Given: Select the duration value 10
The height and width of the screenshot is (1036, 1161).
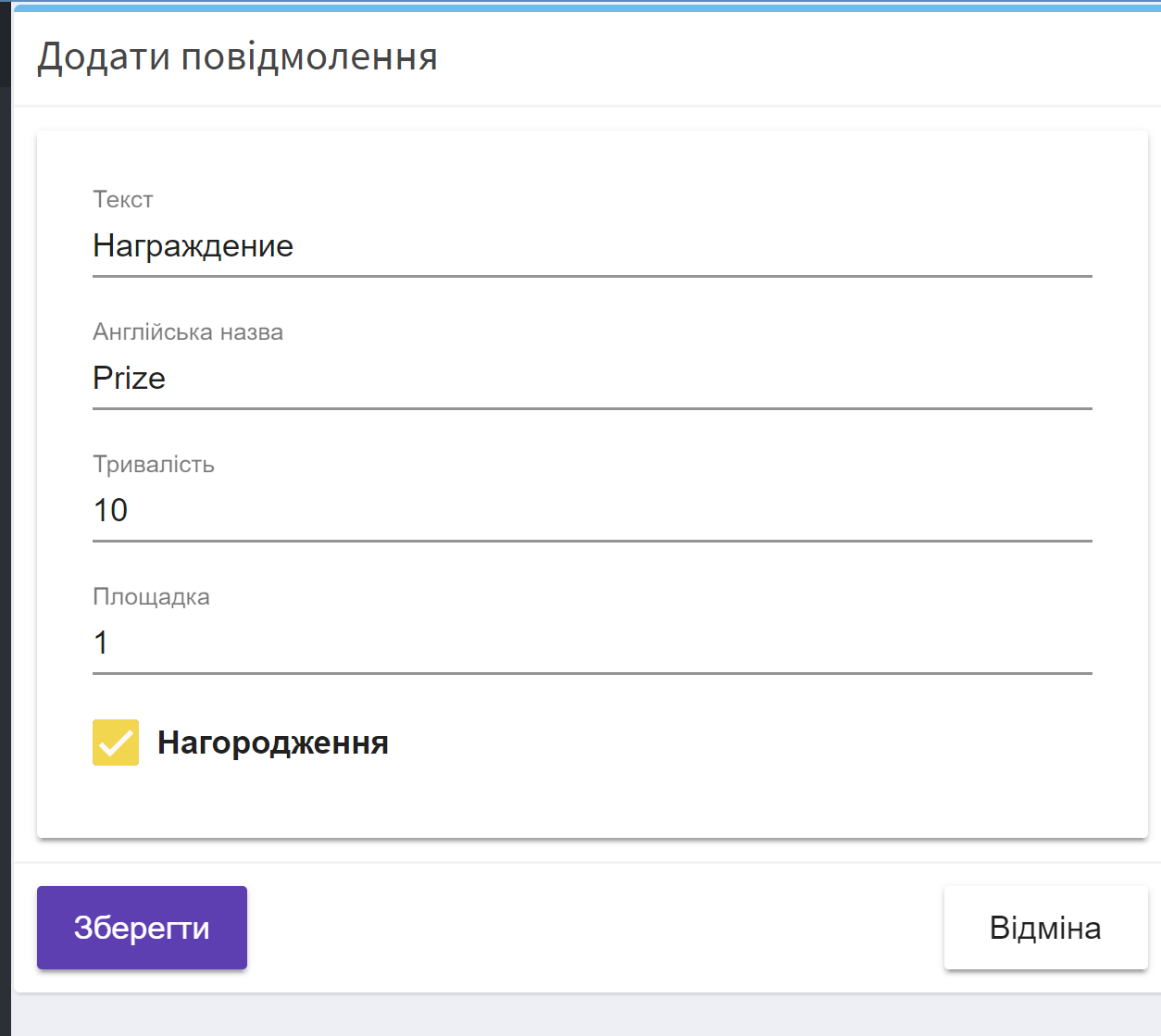Looking at the screenshot, I should click(x=109, y=510).
